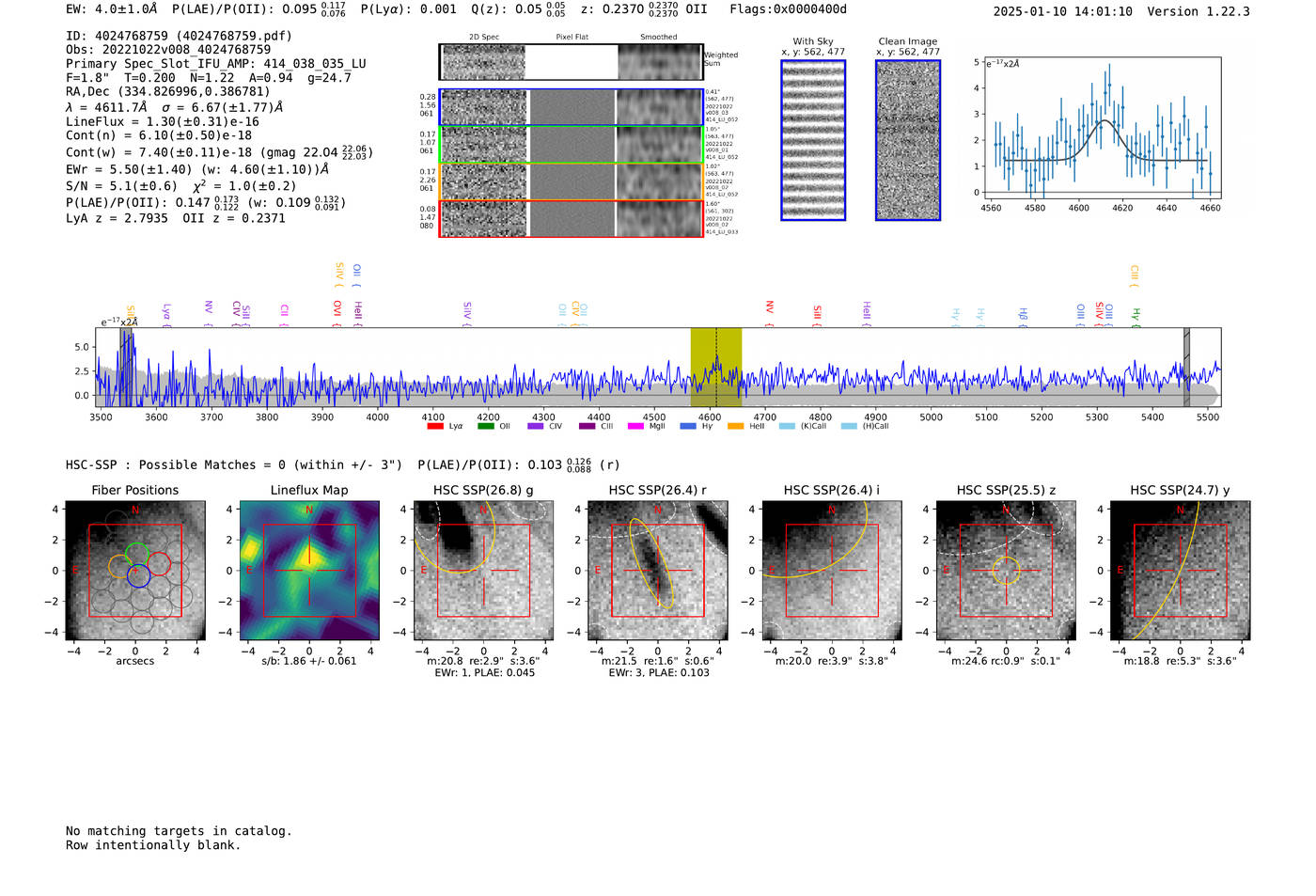1316x896 pixels.
Task: Click the EWr: 3, PLAE: 0.103 caption
Action: click(658, 673)
